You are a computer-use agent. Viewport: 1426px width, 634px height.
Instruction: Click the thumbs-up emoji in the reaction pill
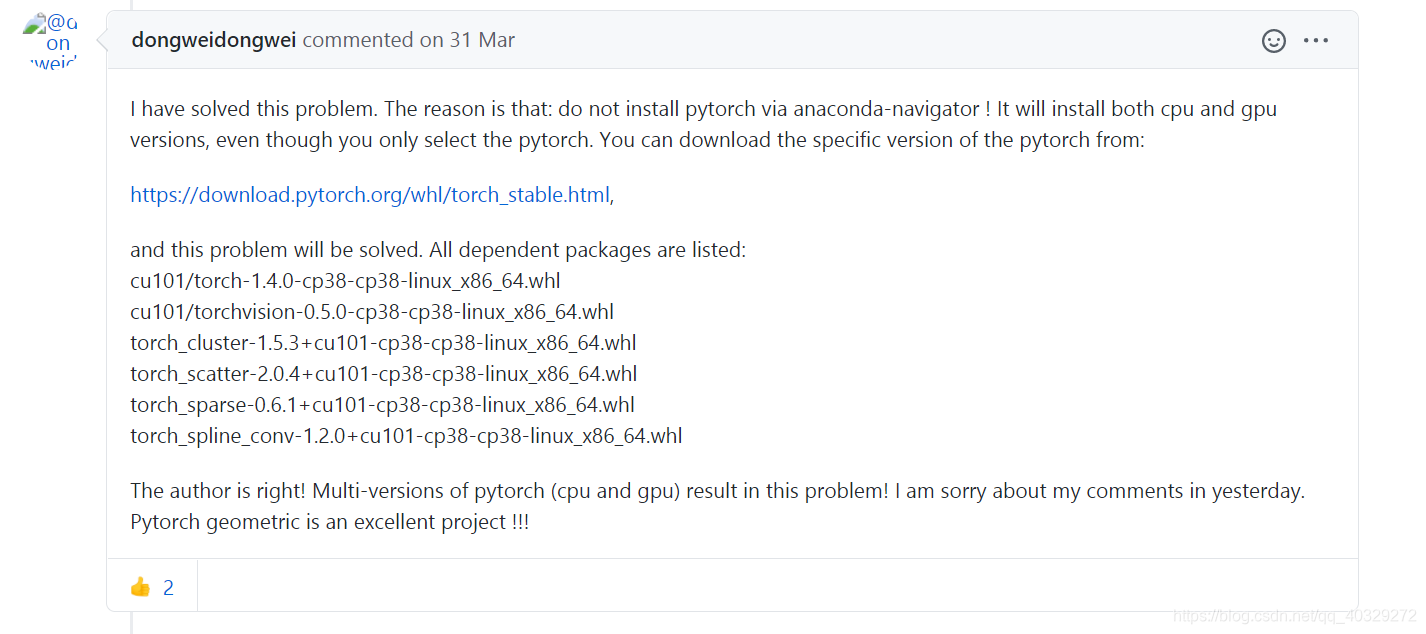[141, 587]
